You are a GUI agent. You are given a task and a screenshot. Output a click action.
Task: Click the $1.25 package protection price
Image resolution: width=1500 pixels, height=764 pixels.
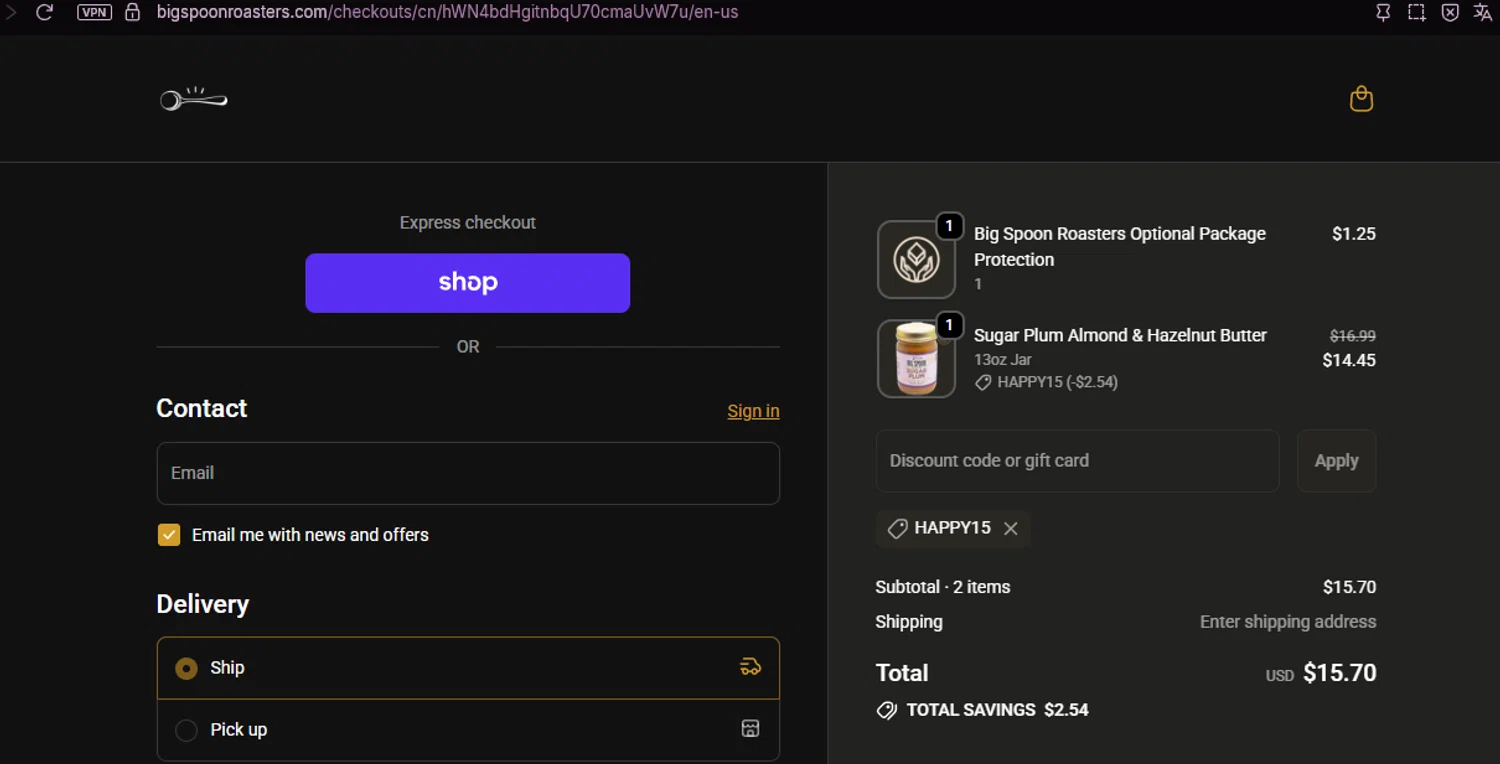(x=1354, y=234)
